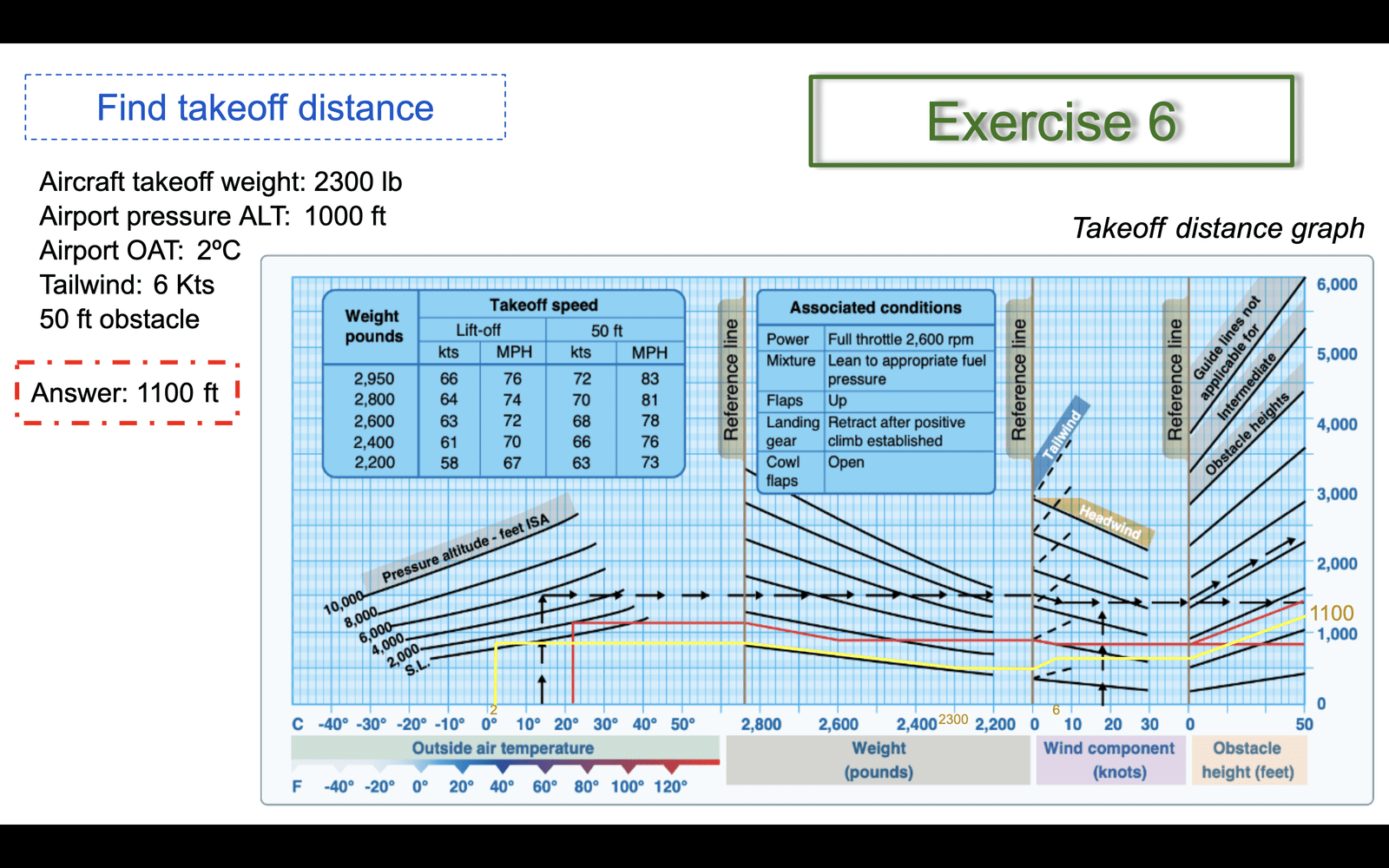
Task: Click the 2,000 value on distance axis
Action: [x=1337, y=563]
